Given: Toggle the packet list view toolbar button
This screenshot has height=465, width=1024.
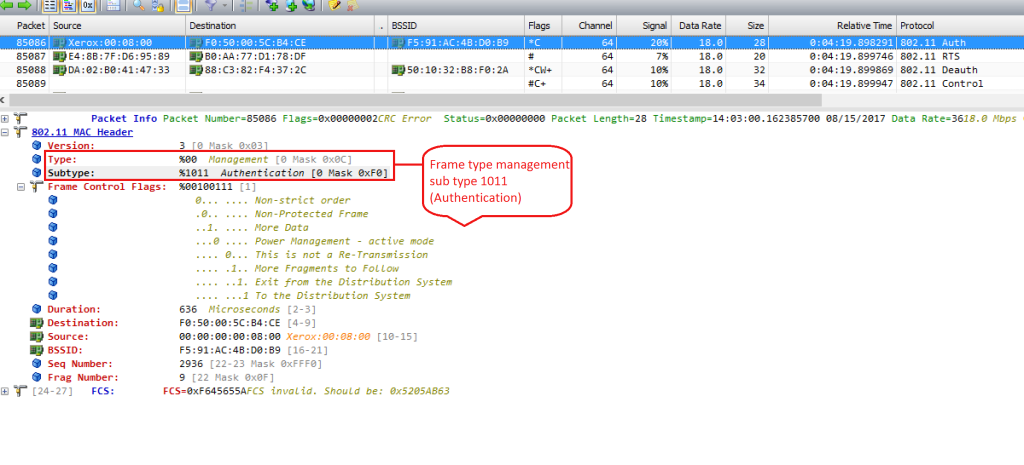Looking at the screenshot, I should (50, 5).
